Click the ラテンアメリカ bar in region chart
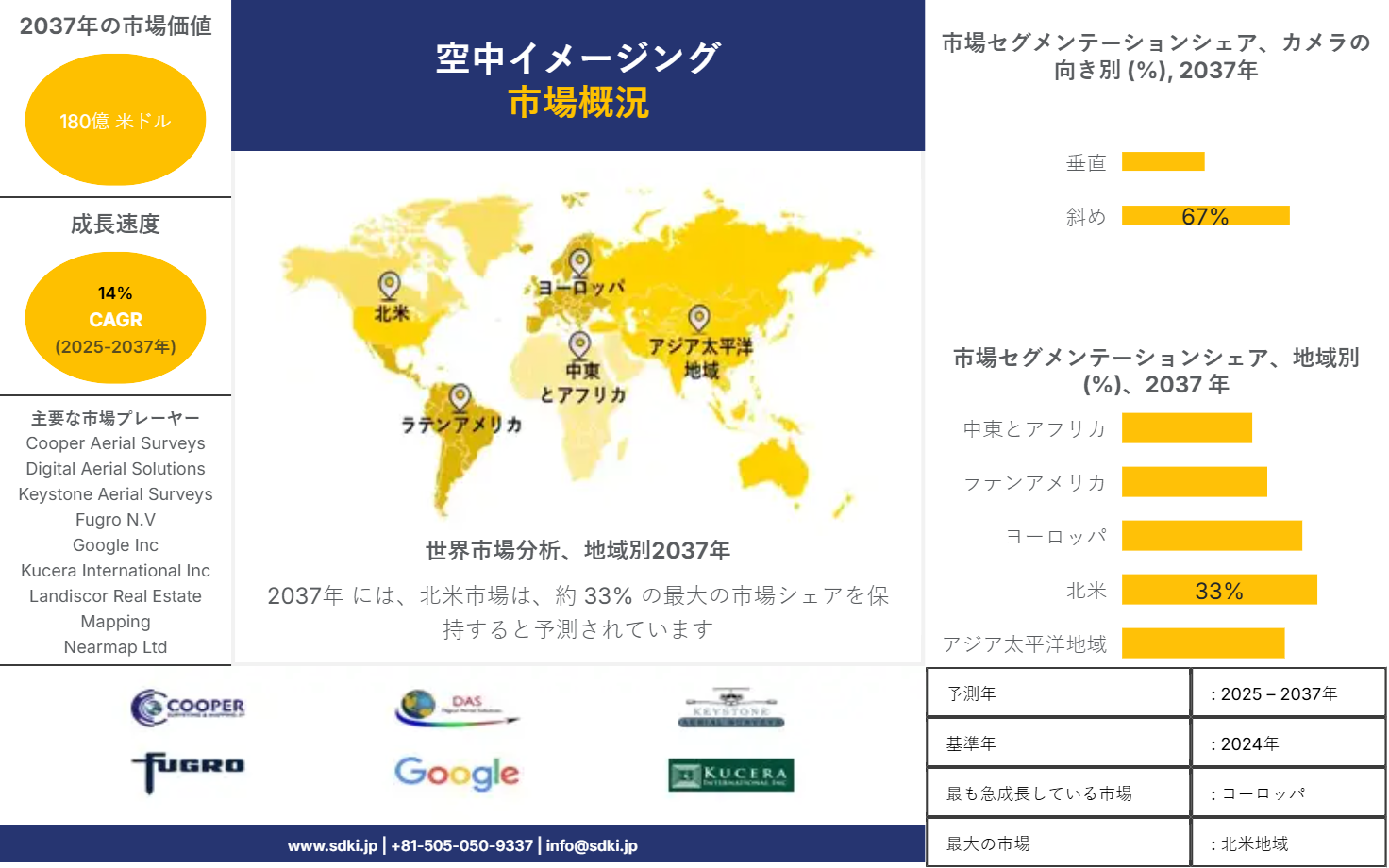 tap(1195, 481)
